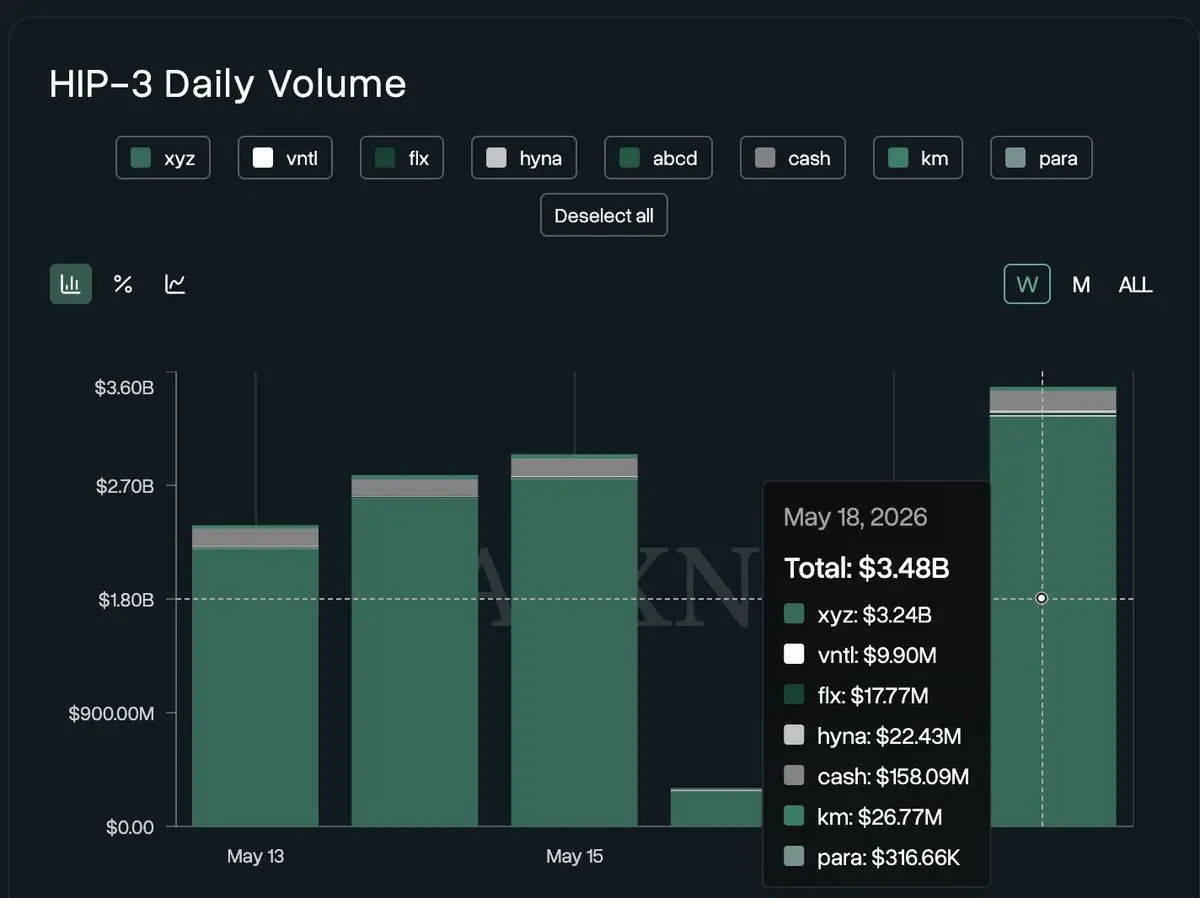This screenshot has width=1200, height=898.
Task: Click xyz: $3.24B tooltip row
Action: (858, 615)
